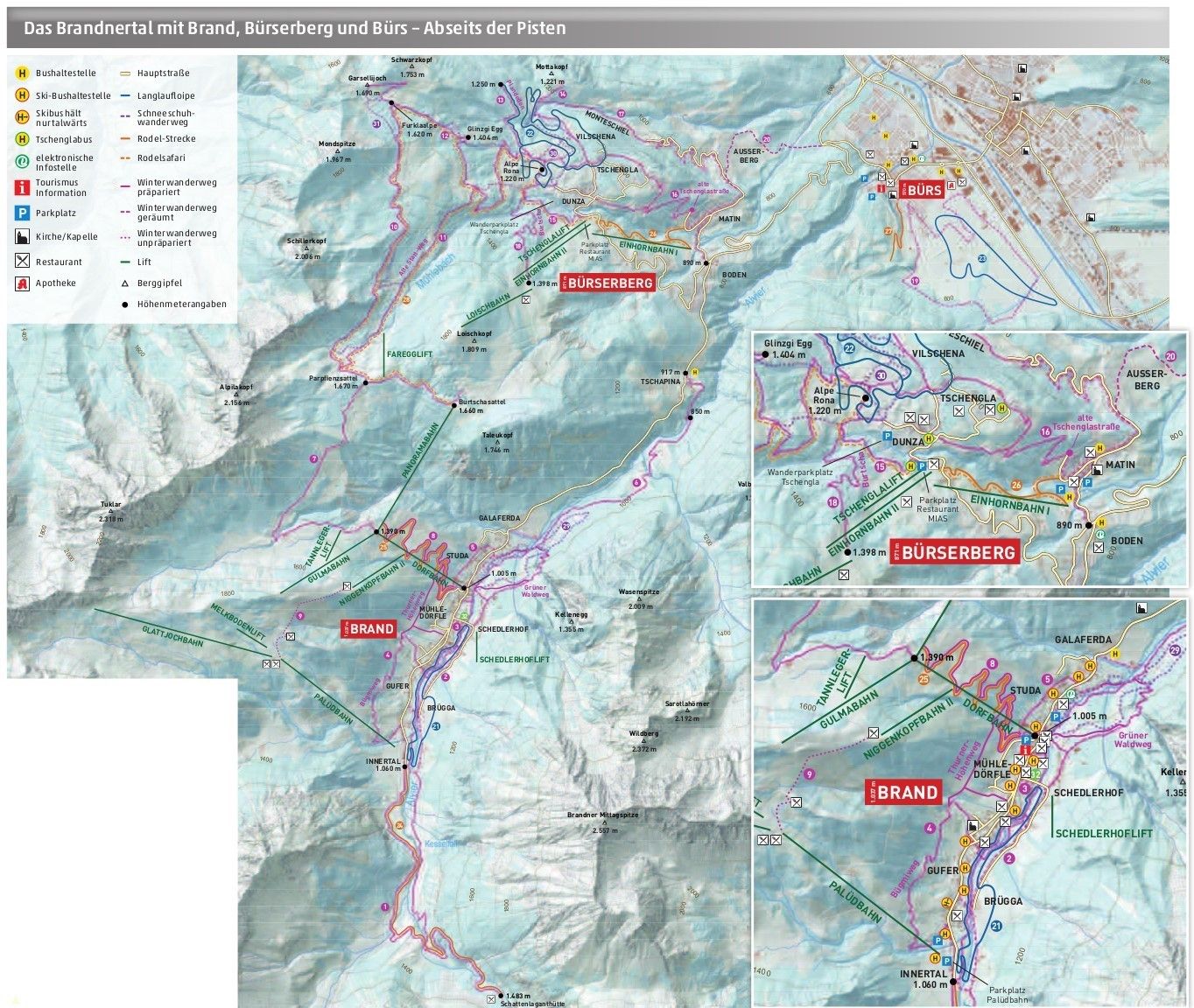Viewport: 1194px width, 1008px height.
Task: Click the FAREGGLIFT lift label
Action: 410,354
